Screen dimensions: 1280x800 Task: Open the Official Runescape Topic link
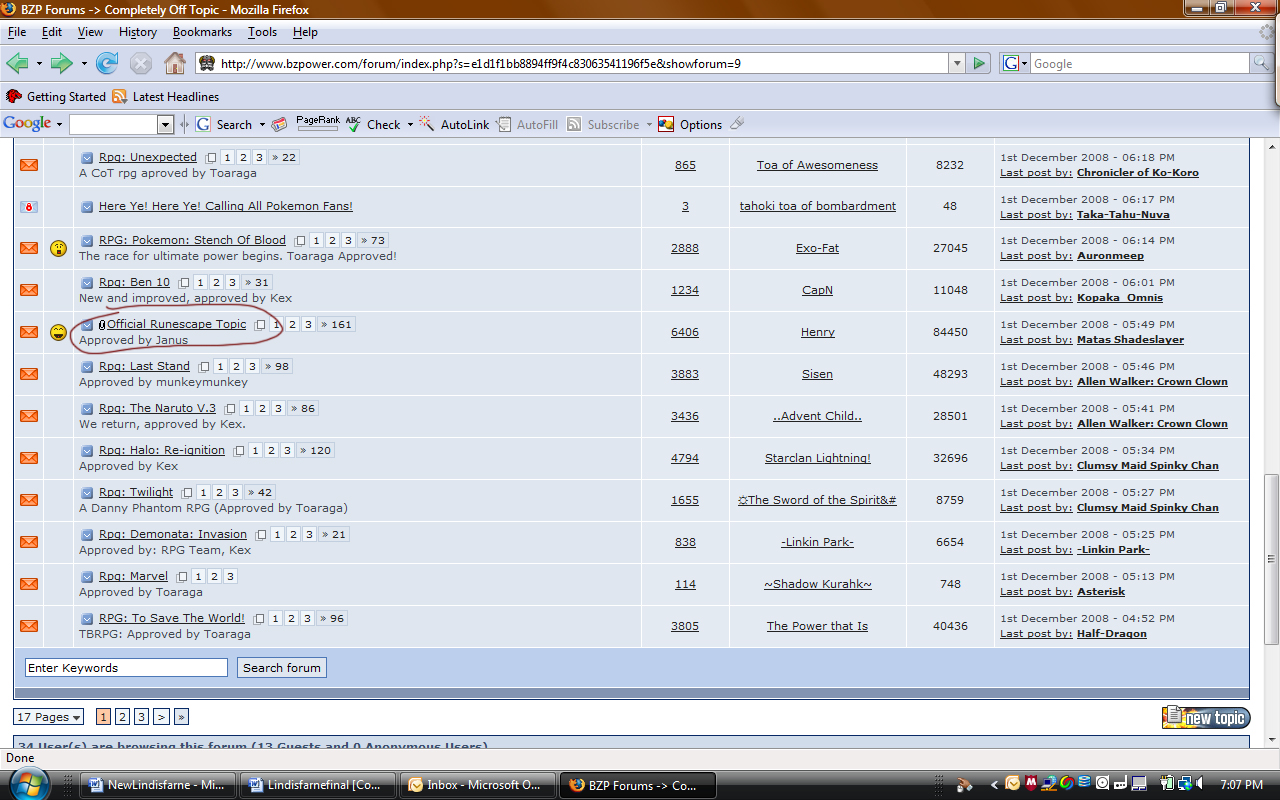tap(176, 324)
